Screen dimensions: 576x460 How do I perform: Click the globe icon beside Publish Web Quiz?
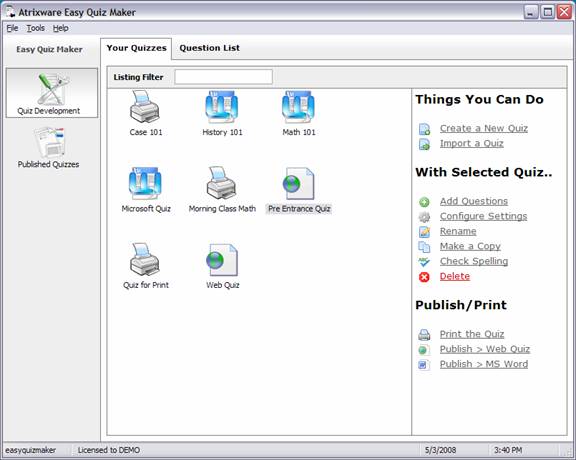424,350
